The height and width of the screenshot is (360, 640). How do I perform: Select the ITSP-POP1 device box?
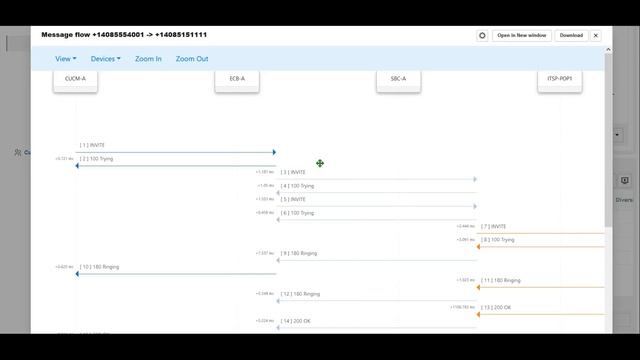pyautogui.click(x=560, y=81)
